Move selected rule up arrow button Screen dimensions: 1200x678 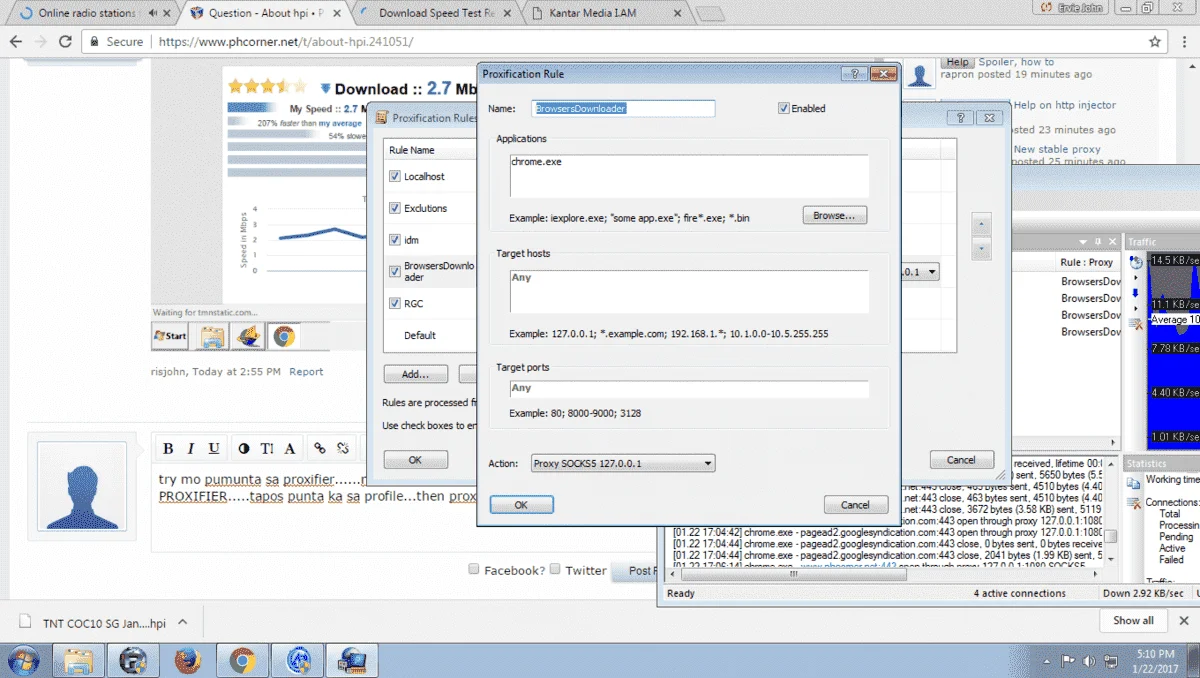coord(982,225)
